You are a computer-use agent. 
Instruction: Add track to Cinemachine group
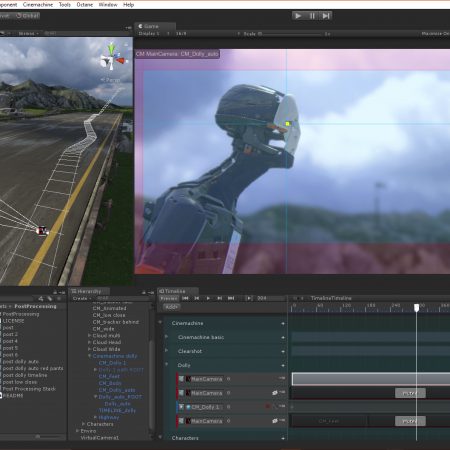coord(283,323)
